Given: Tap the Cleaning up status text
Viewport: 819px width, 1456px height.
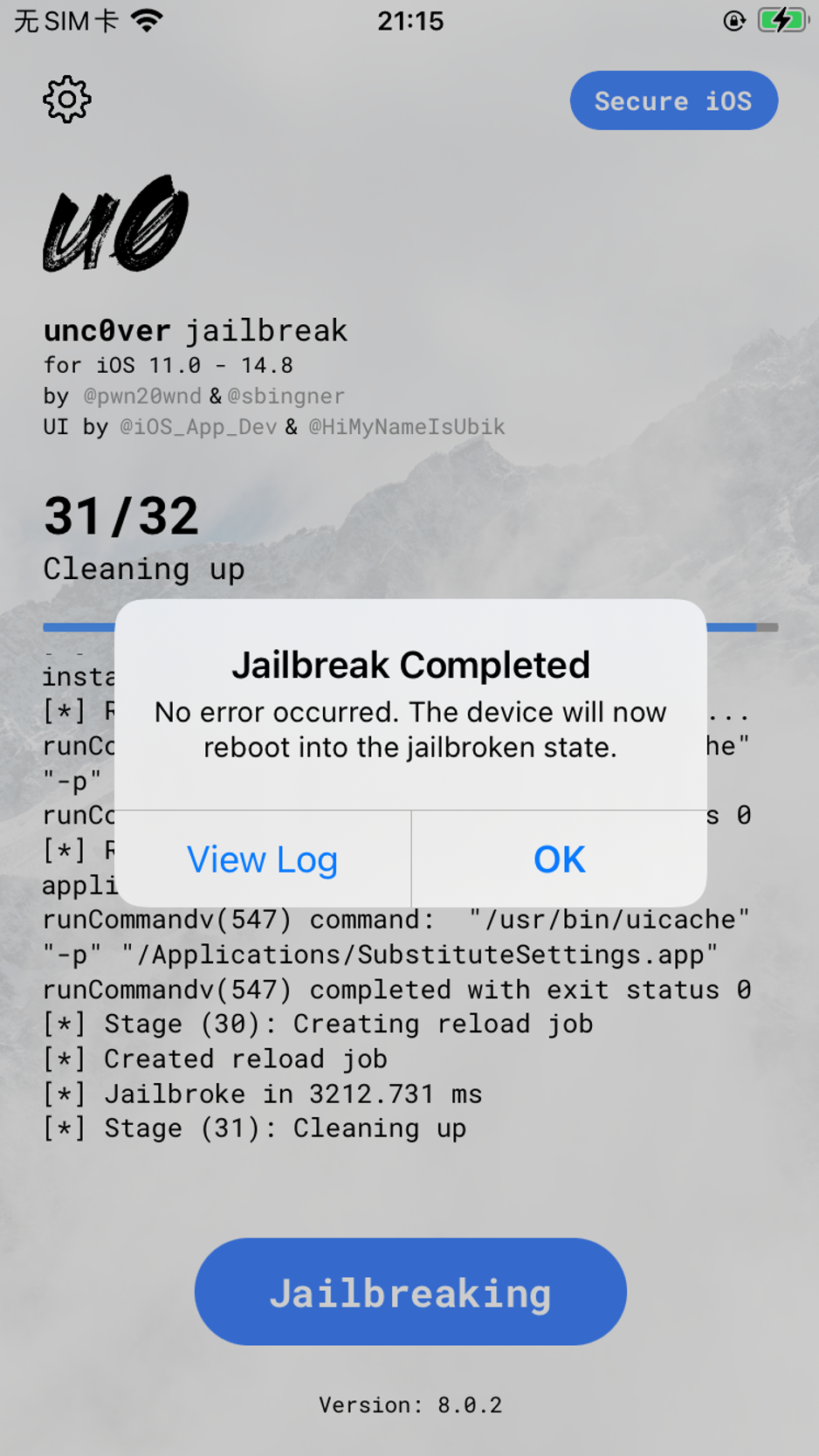Looking at the screenshot, I should coord(144,569).
